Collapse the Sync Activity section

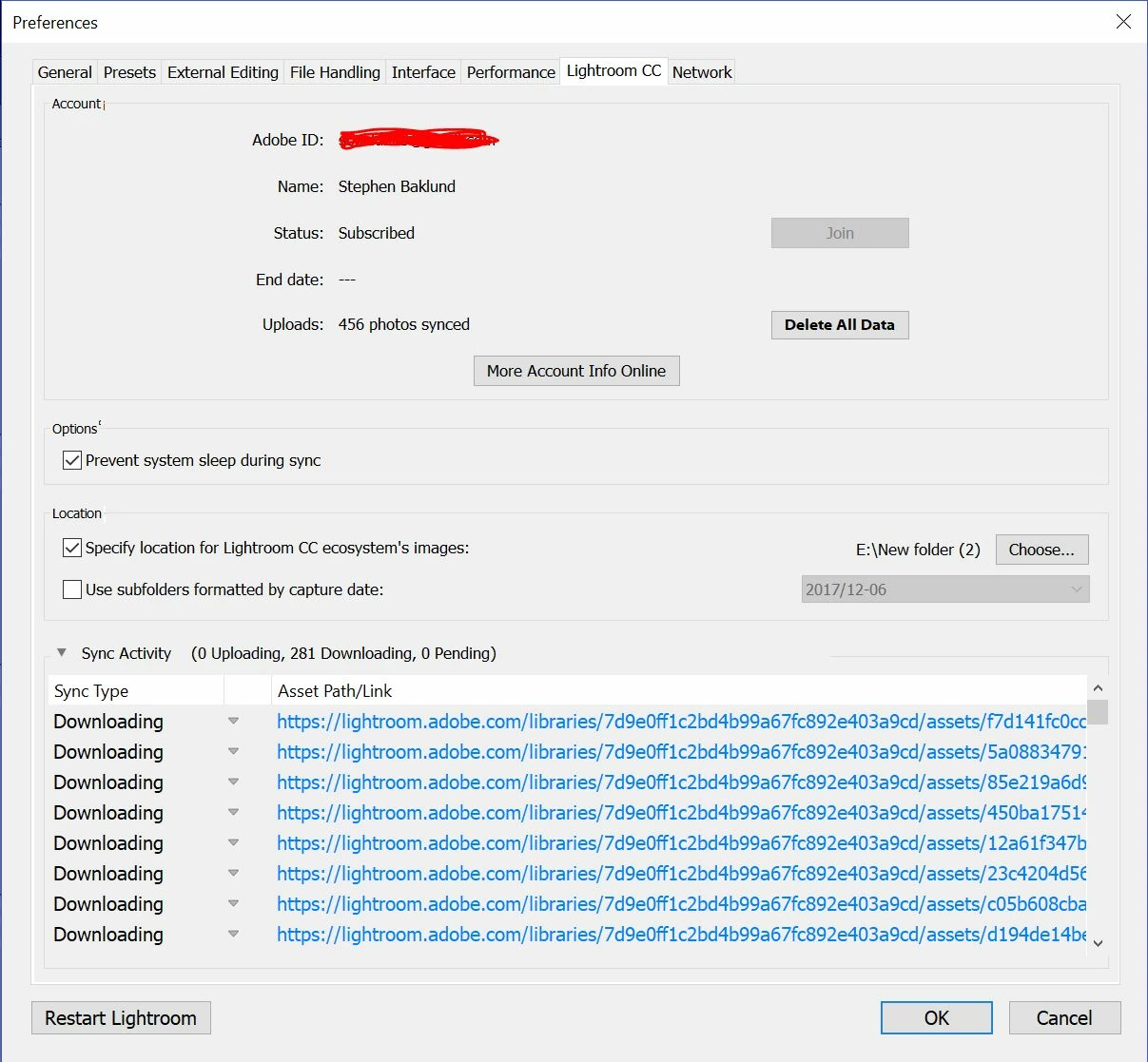[62, 653]
